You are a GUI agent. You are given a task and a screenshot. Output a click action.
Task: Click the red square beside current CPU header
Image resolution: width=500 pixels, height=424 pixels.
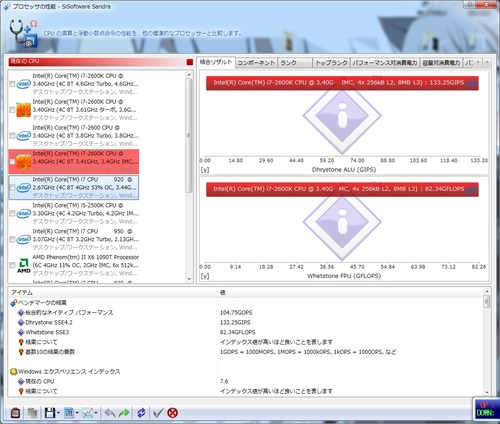(x=190, y=62)
